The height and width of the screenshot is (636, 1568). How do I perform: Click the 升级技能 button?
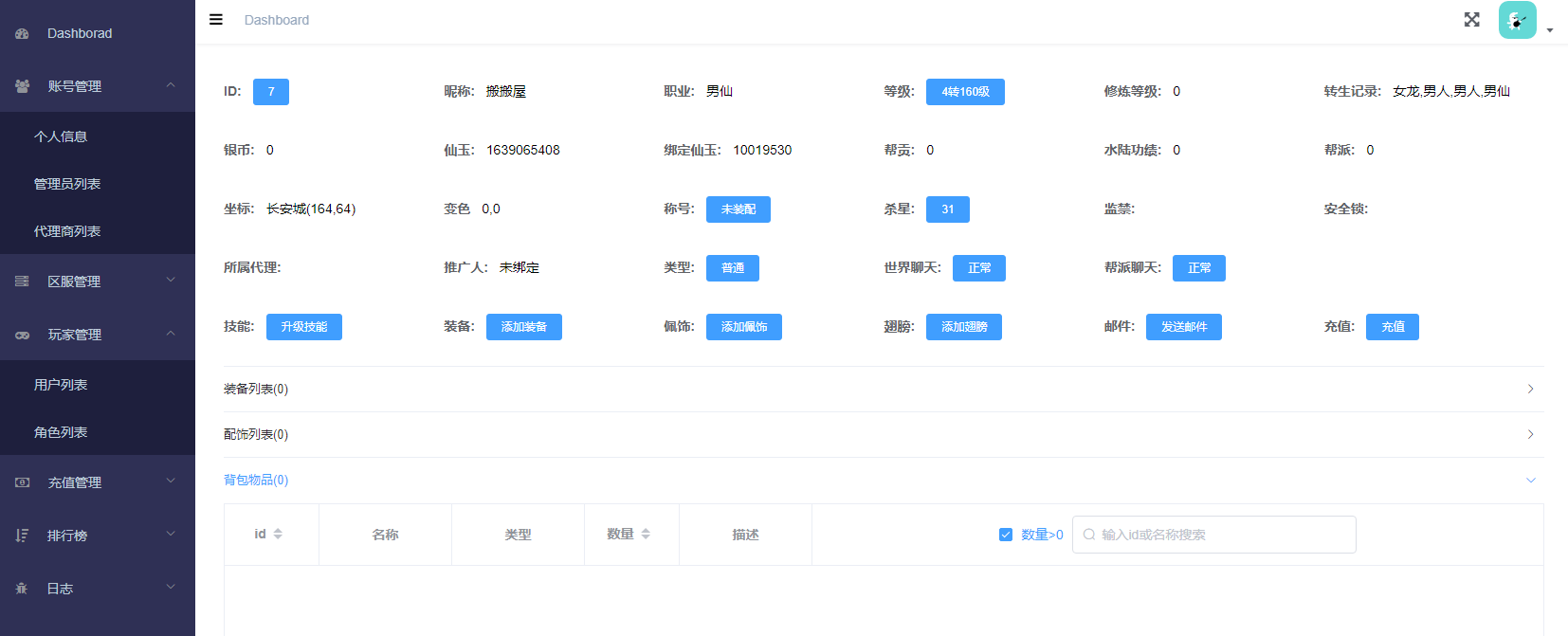[303, 327]
